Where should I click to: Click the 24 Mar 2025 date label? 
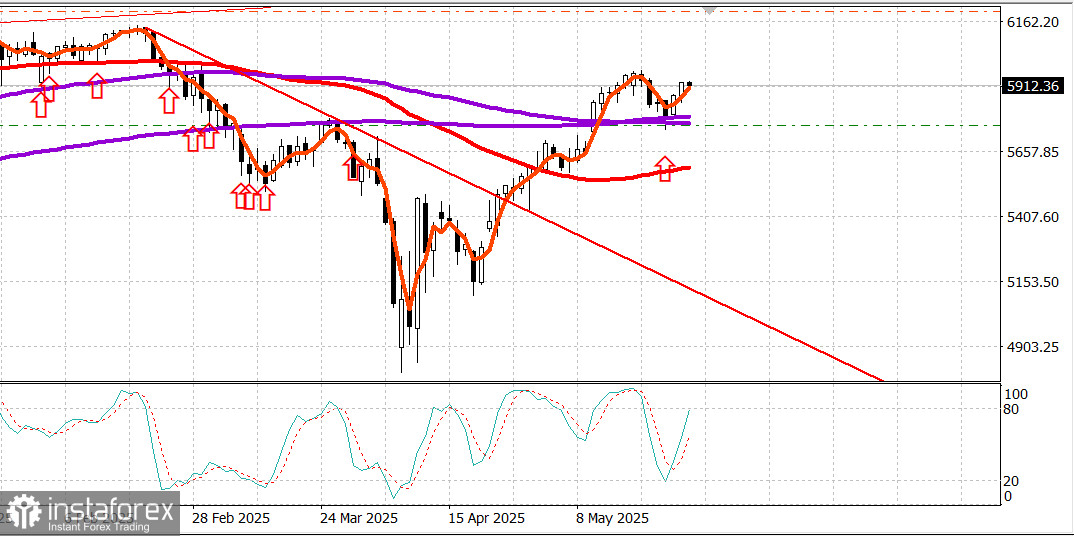click(360, 518)
